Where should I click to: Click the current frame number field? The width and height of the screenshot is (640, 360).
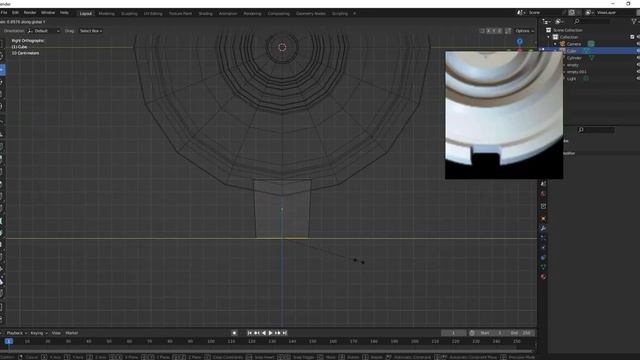click(x=453, y=333)
